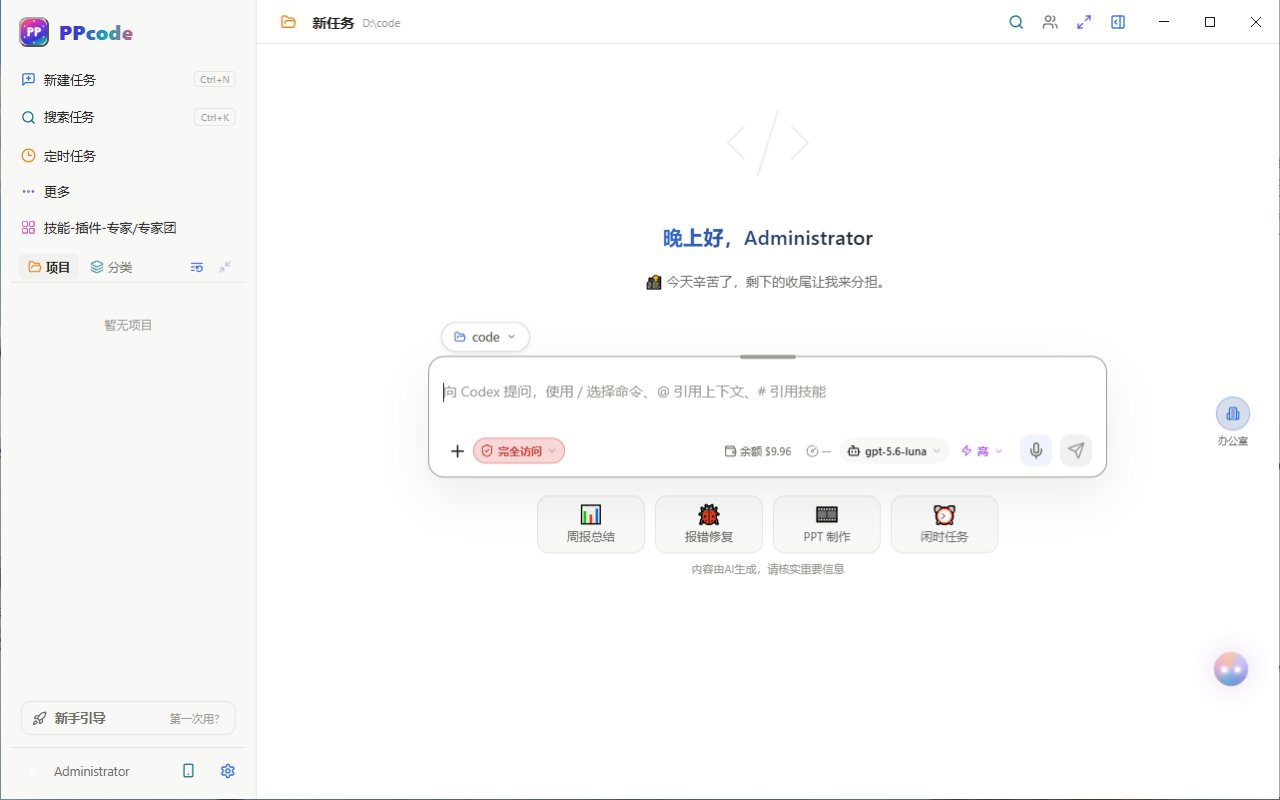Open search from the title bar magnifier
Image resolution: width=1280 pixels, height=800 pixels.
click(x=1016, y=22)
